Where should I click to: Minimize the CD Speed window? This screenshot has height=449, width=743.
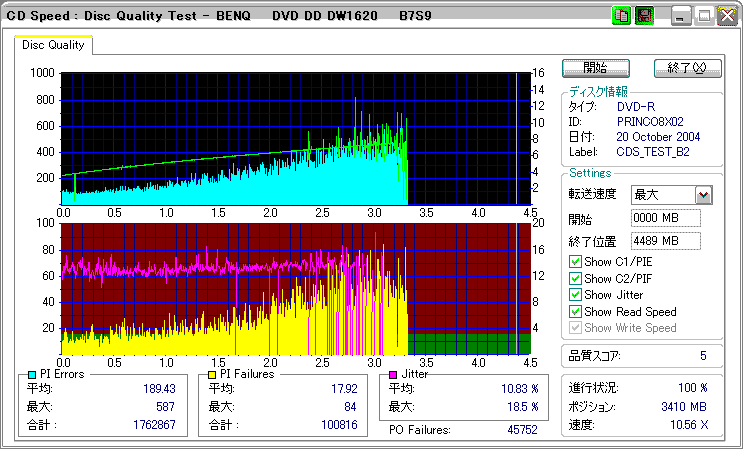pyautogui.click(x=682, y=16)
